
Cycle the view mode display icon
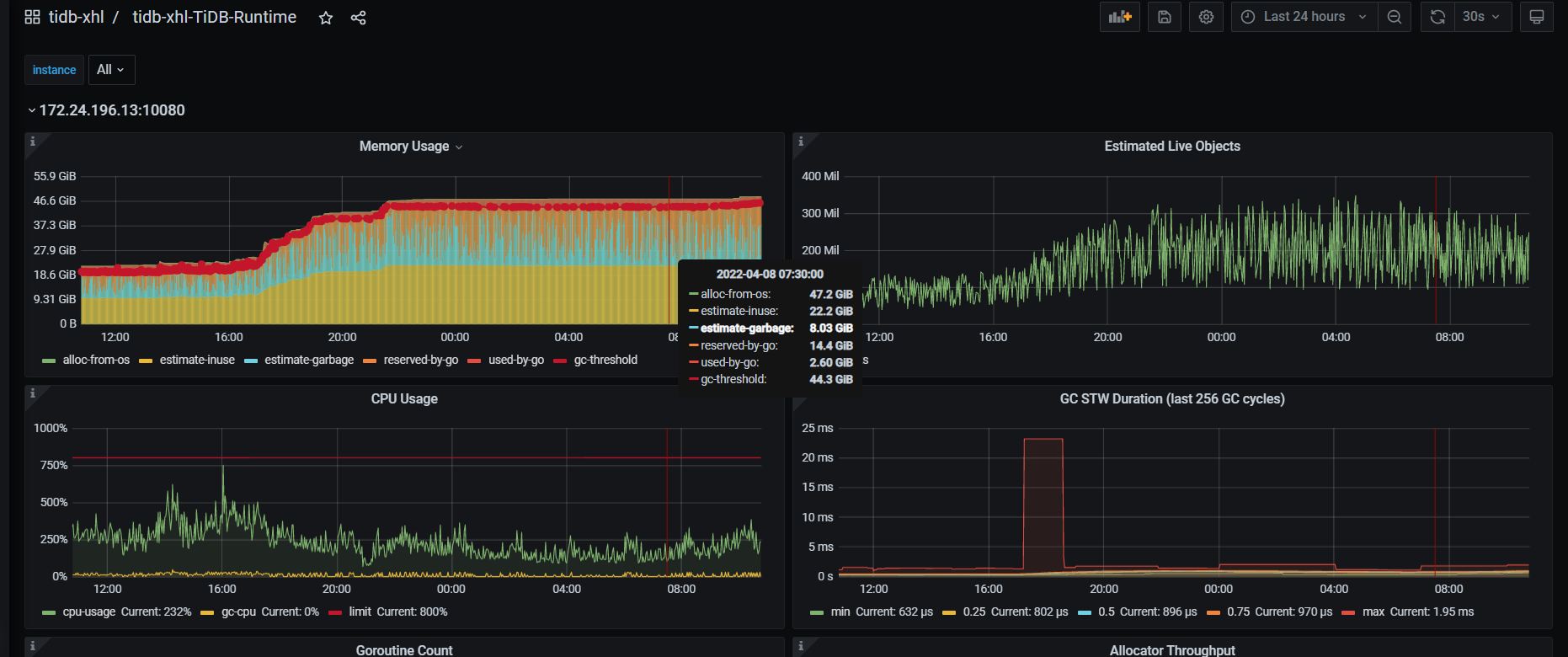pyautogui.click(x=1536, y=17)
